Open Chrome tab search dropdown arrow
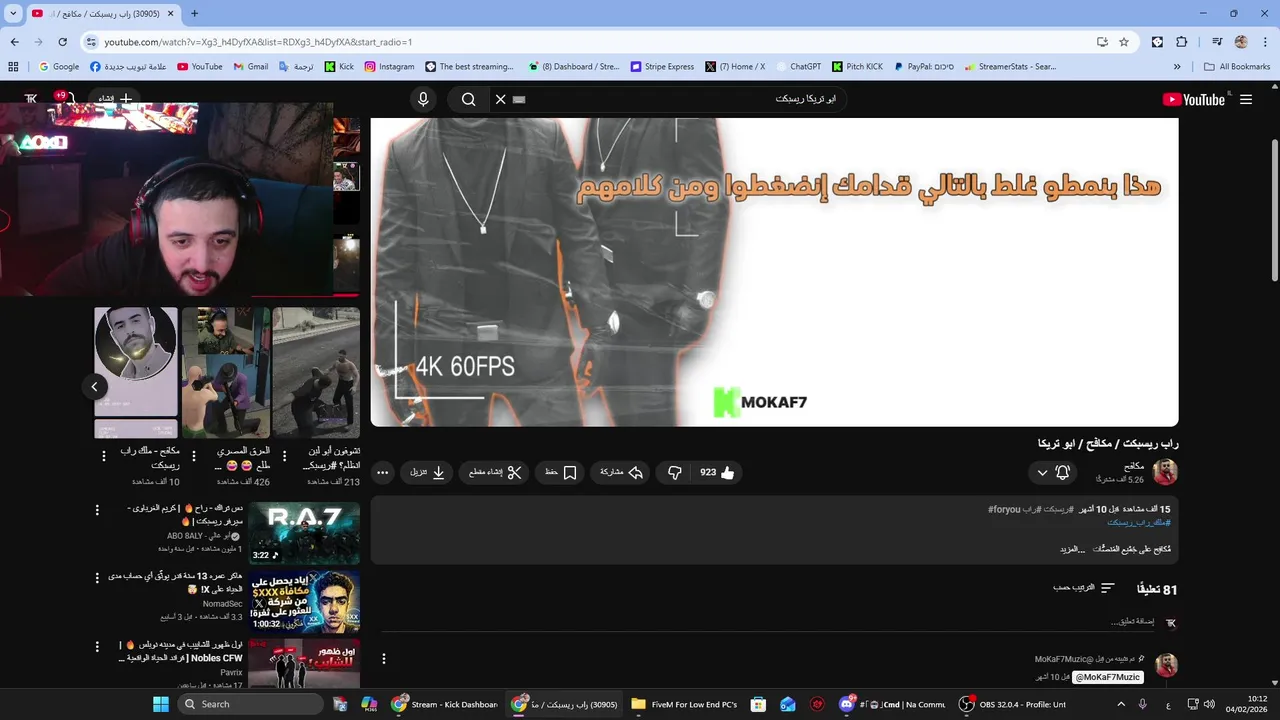 click(x=13, y=13)
